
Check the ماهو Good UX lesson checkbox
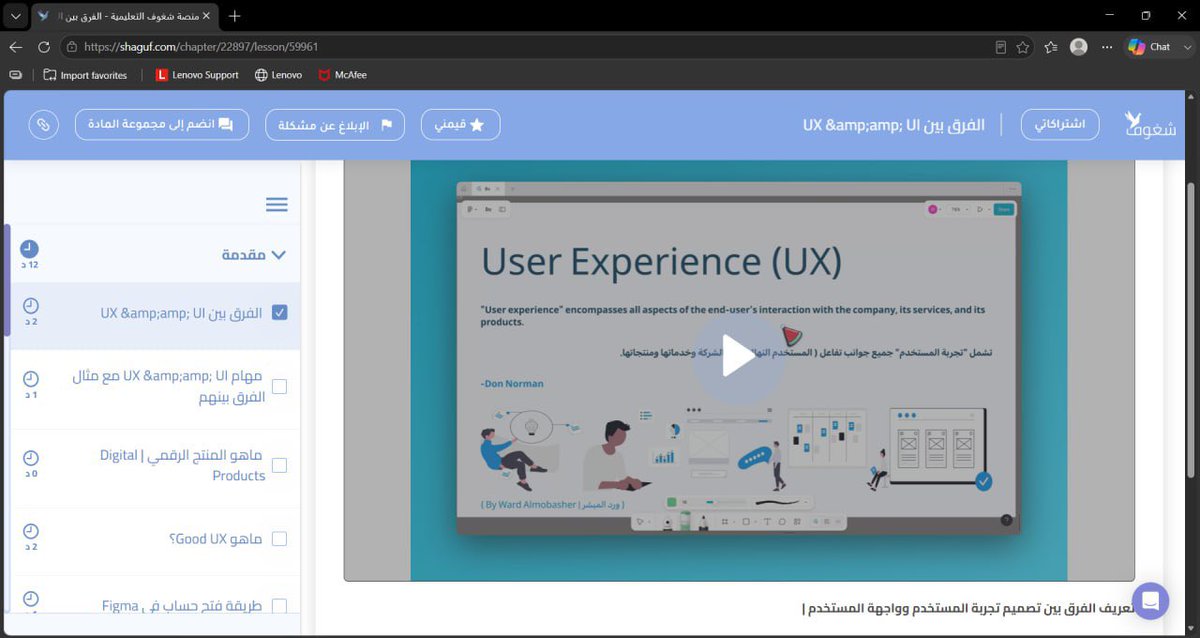tap(279, 539)
